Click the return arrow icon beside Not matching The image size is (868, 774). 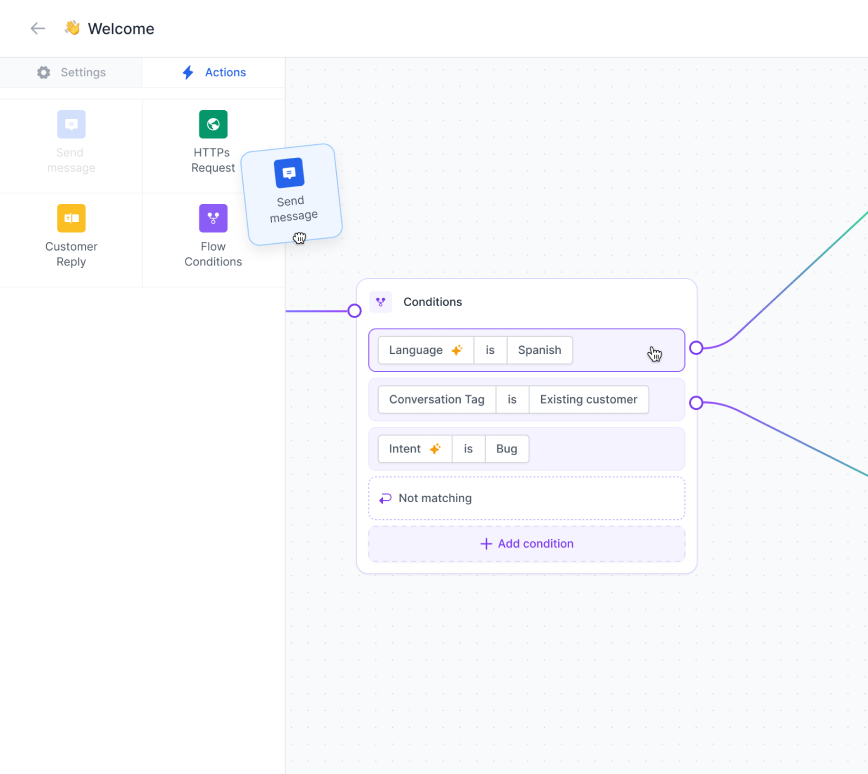click(x=385, y=498)
